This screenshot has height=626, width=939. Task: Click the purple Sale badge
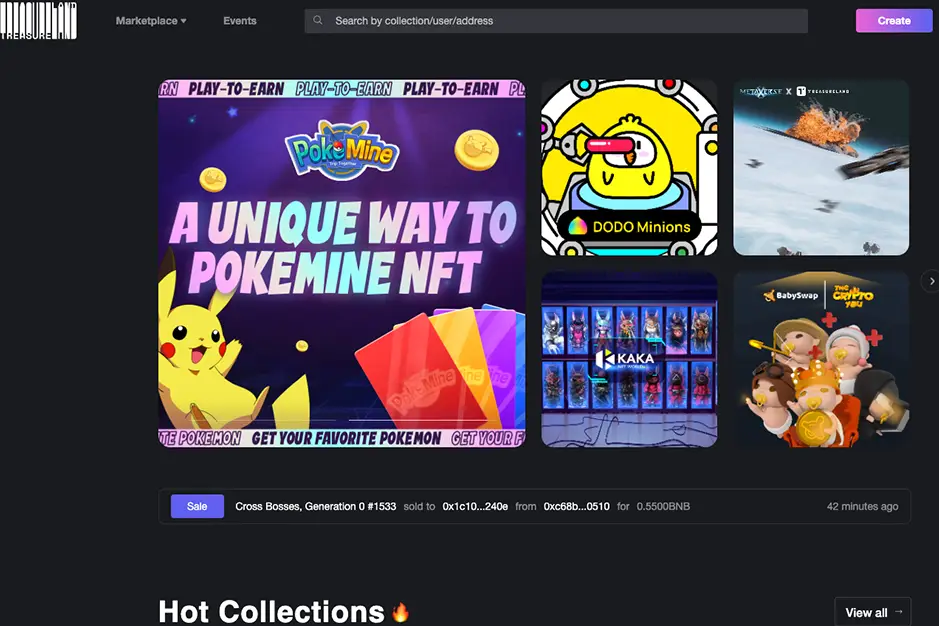197,506
